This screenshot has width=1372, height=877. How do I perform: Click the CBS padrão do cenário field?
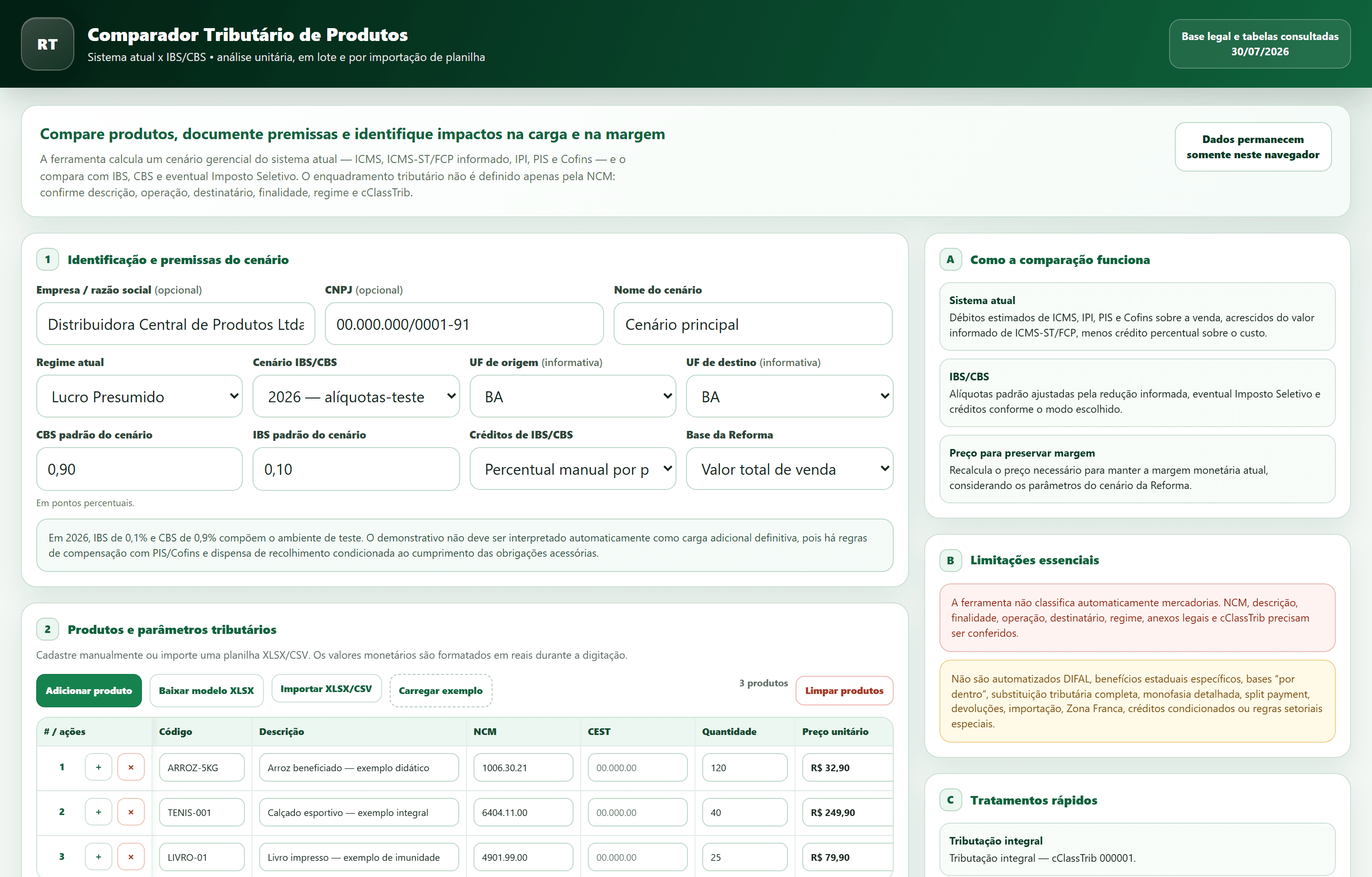pos(140,469)
